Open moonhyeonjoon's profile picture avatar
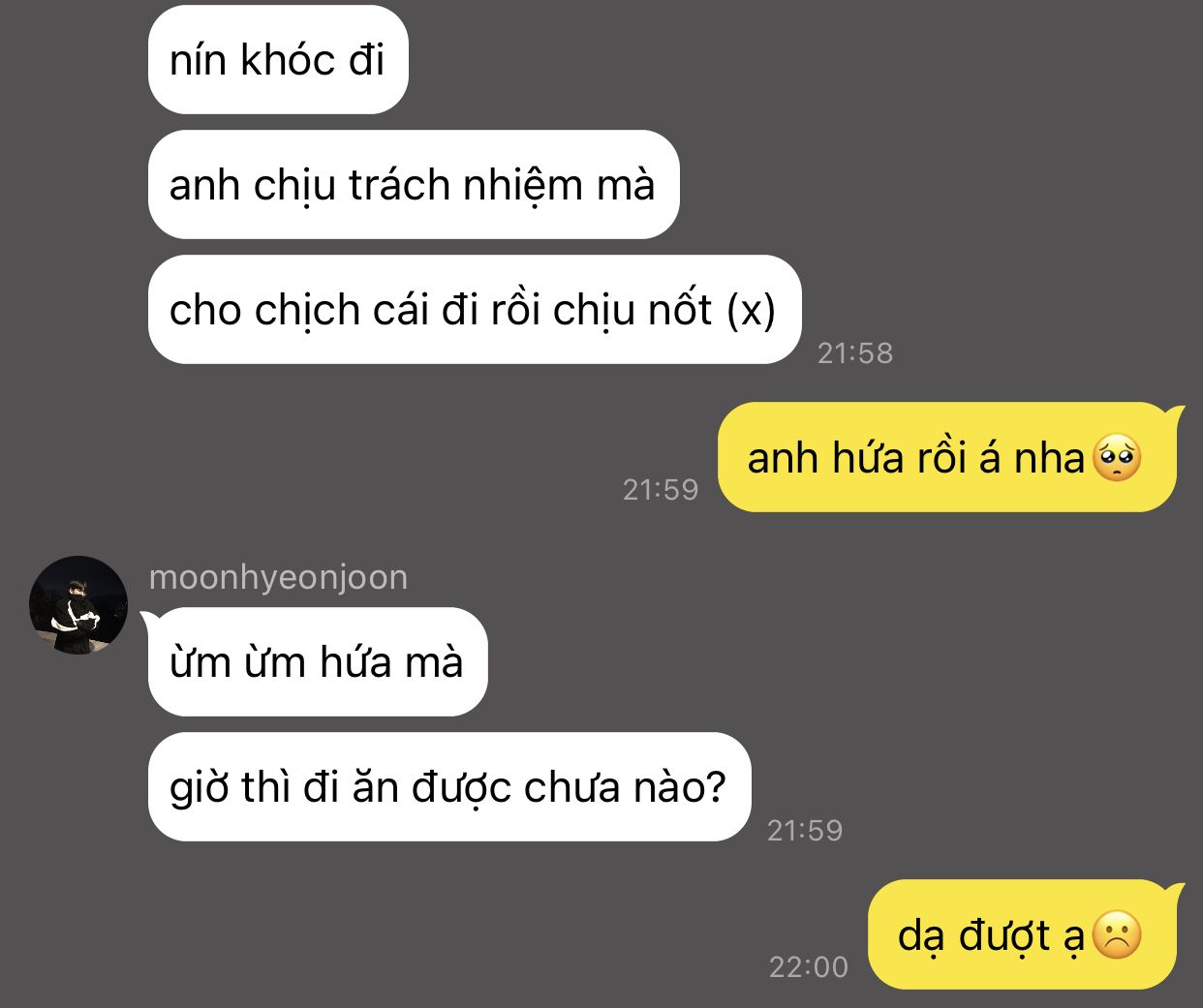 click(x=78, y=604)
